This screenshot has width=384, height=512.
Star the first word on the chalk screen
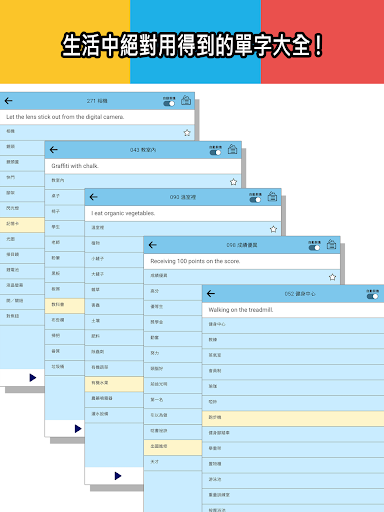[x=233, y=182]
